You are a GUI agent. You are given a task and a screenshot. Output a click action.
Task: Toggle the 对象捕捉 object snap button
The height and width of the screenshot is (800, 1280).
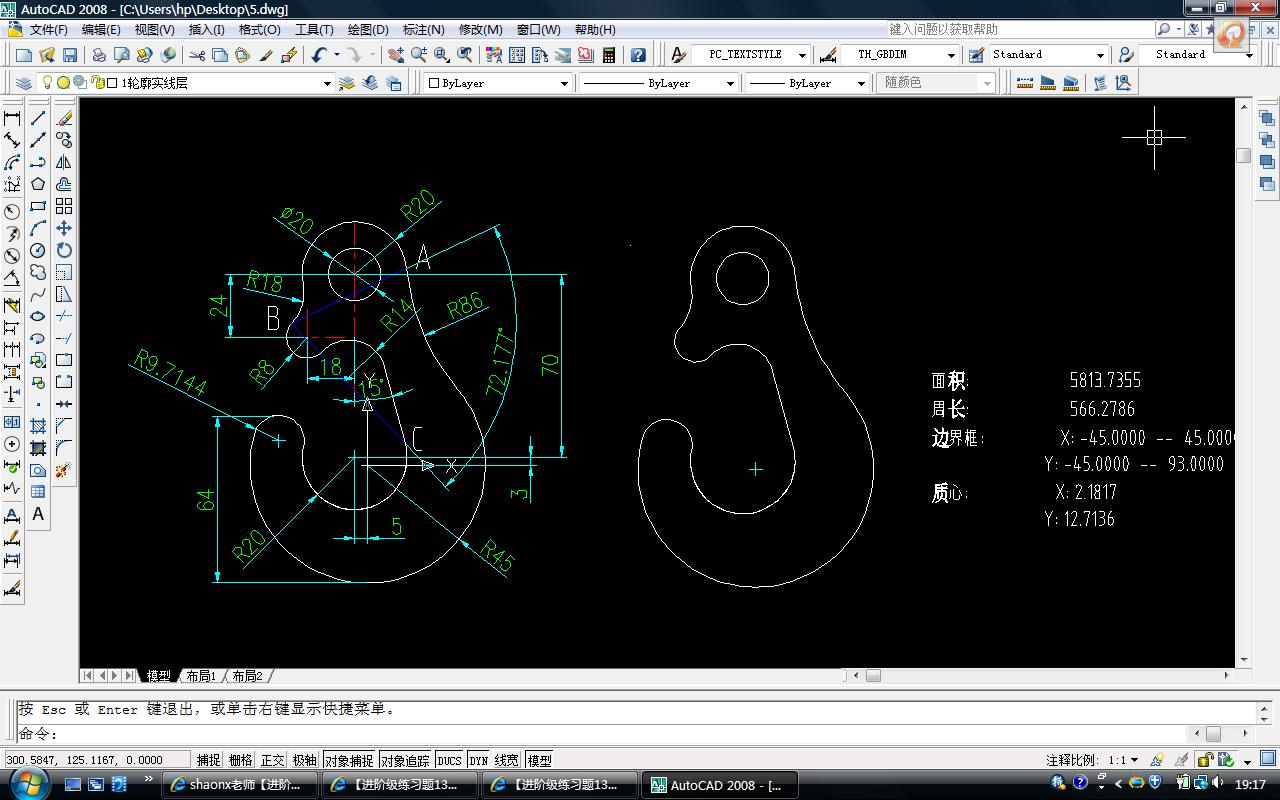349,760
